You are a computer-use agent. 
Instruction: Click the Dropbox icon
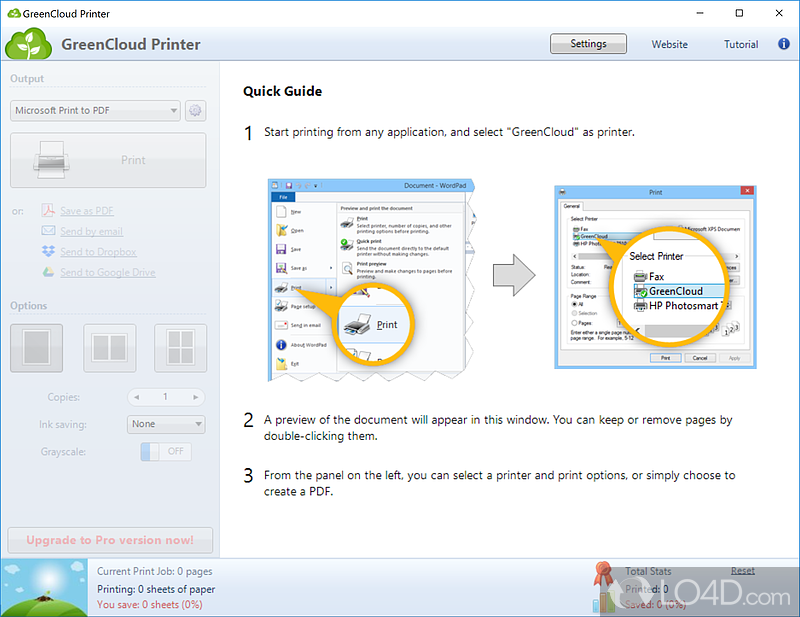click(x=48, y=251)
